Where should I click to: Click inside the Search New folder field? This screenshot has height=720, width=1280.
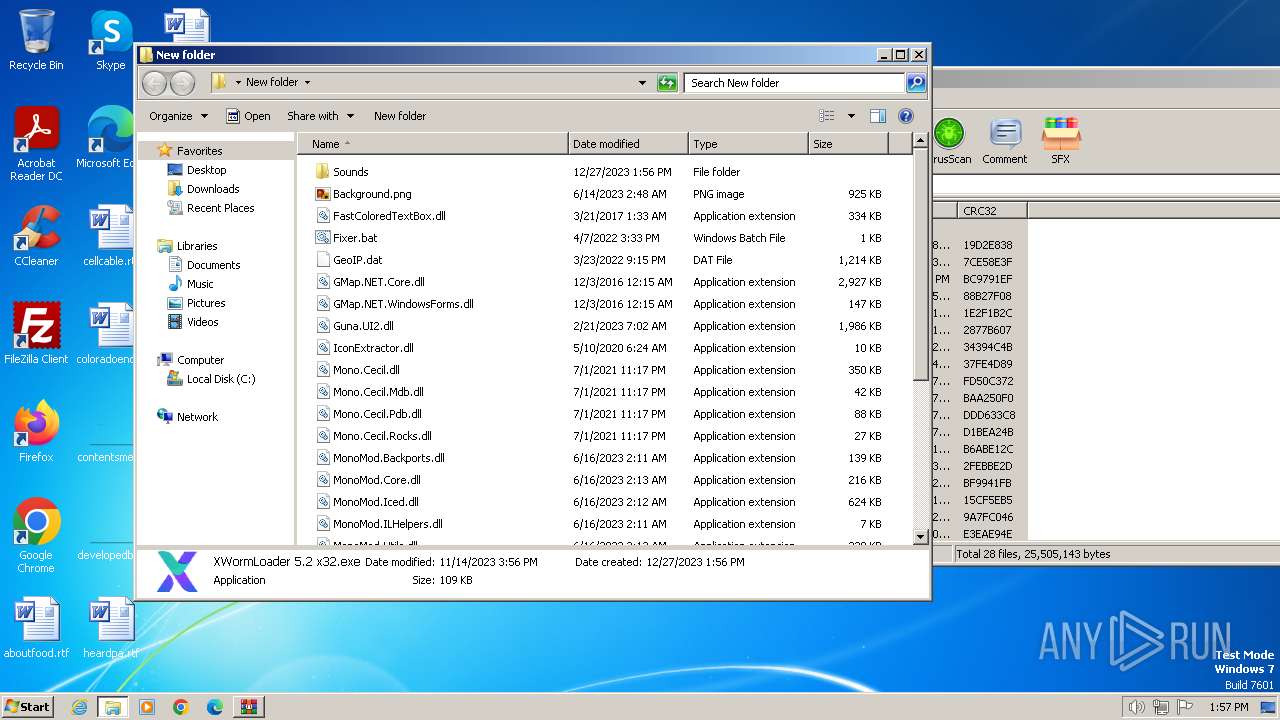(x=795, y=83)
